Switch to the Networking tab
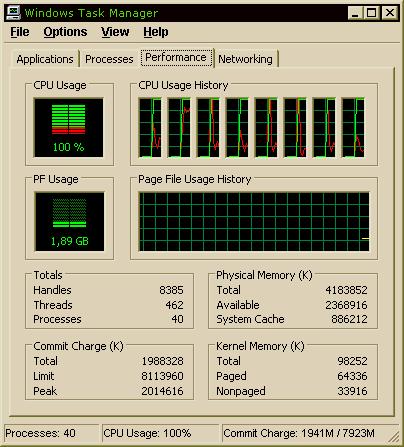The width and height of the screenshot is (404, 447). (x=245, y=59)
